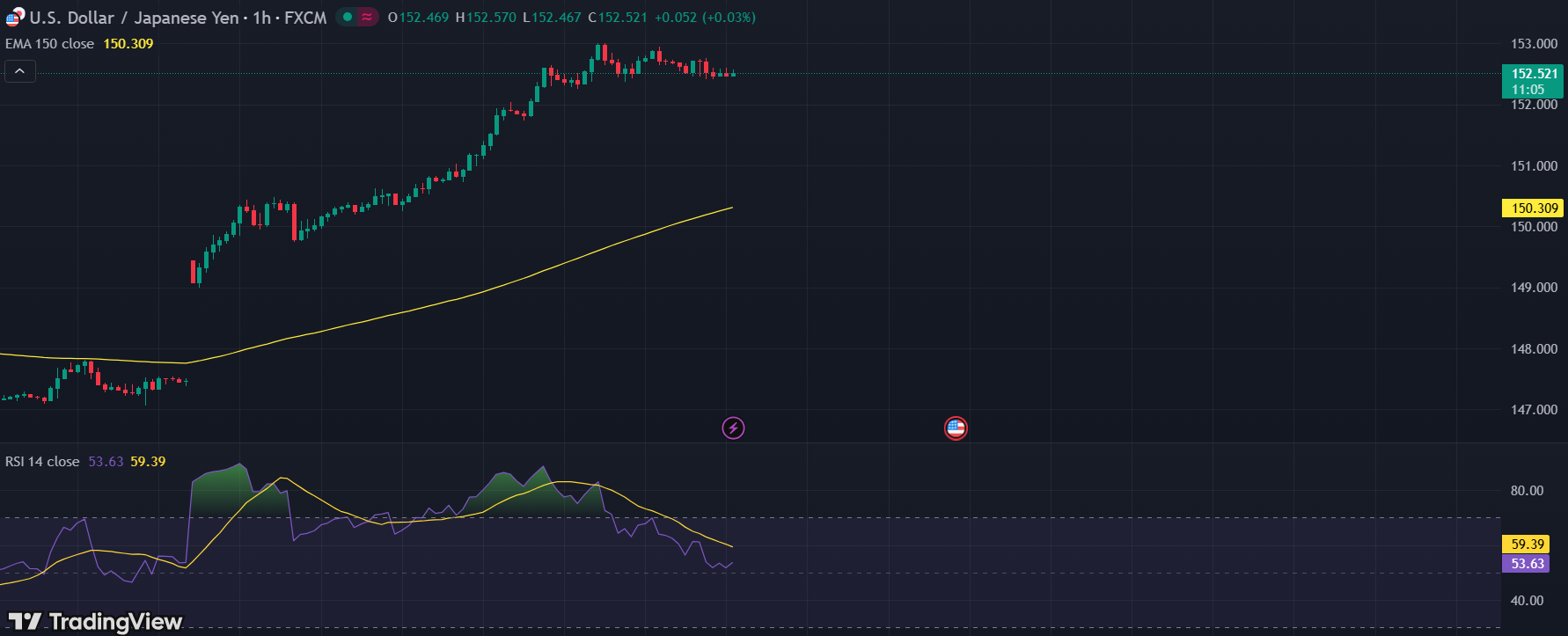Click the yellow EMA 150.309 axis label
1568x636 pixels.
(1534, 208)
